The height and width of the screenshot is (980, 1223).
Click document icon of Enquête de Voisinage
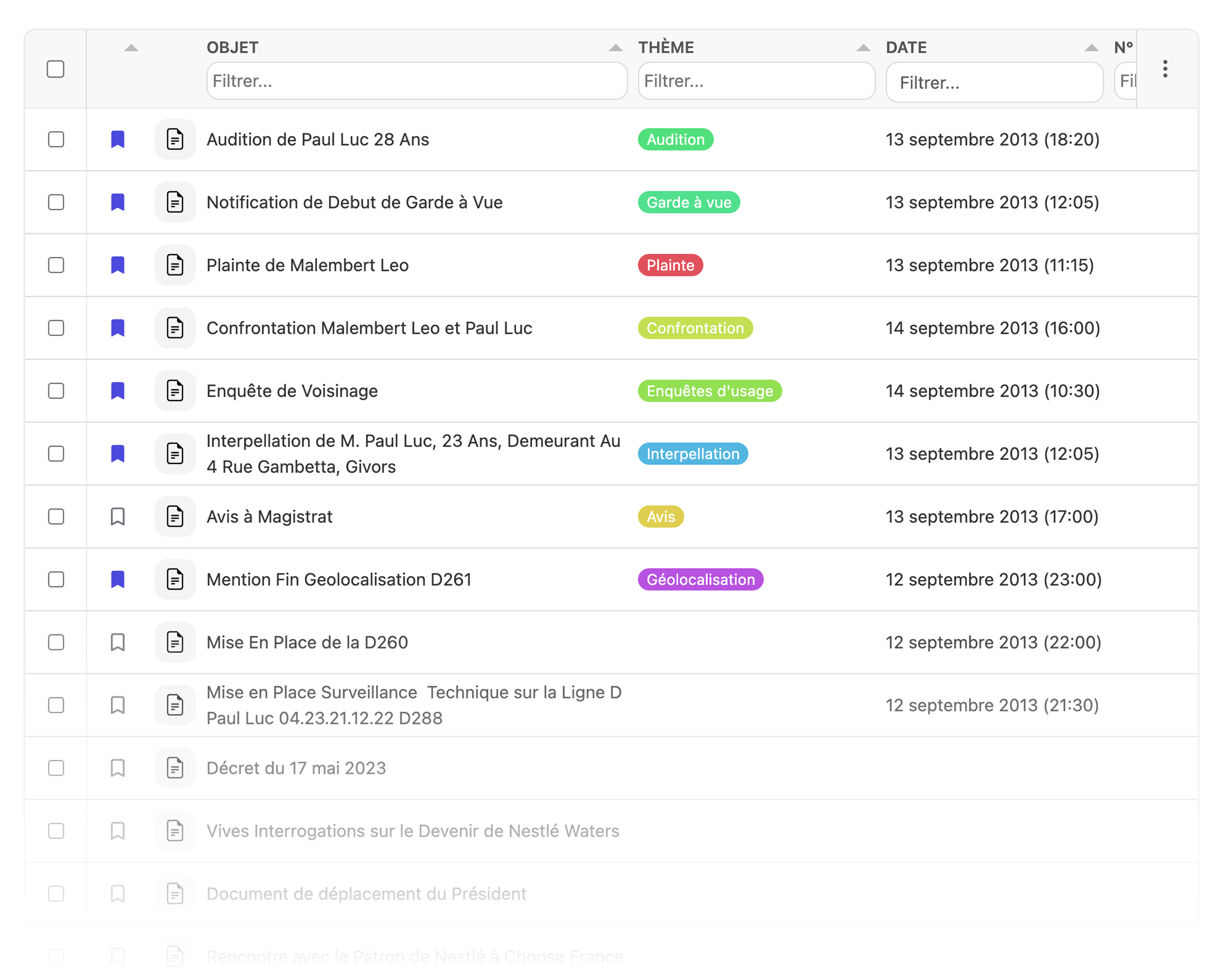point(175,391)
